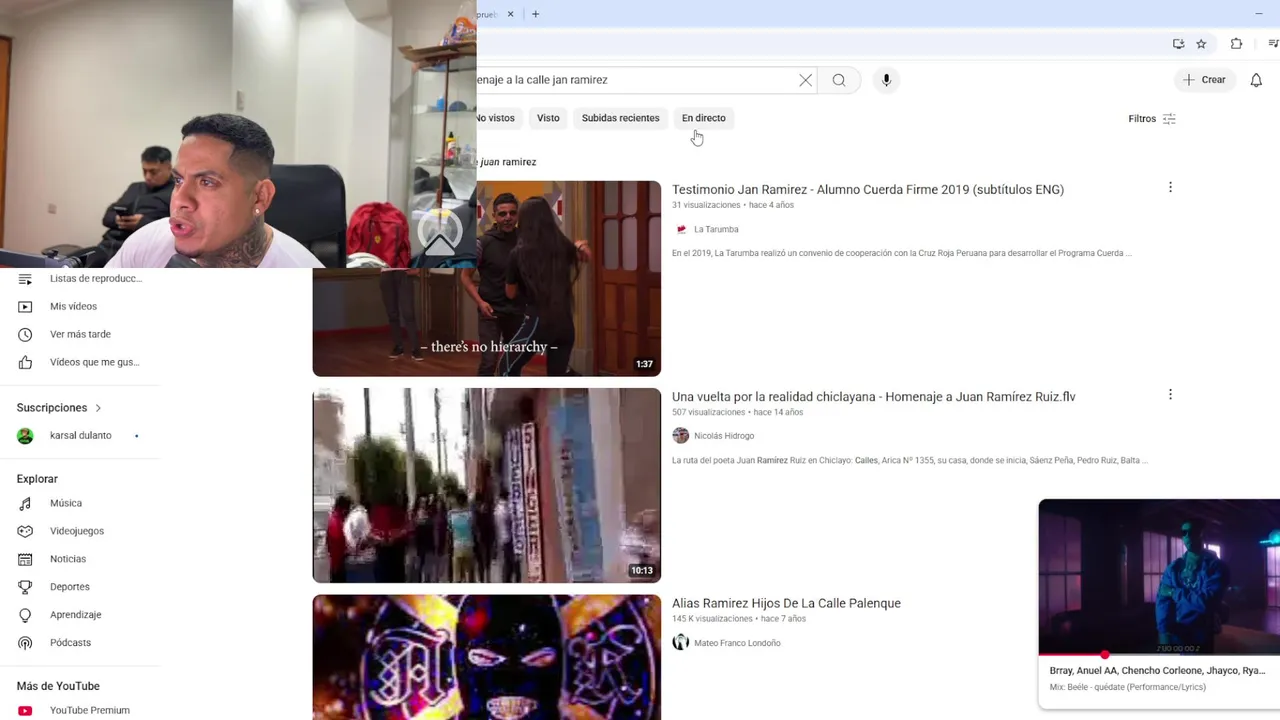
Task: Click the search snippet about La Tarumba 2019
Action: (901, 253)
